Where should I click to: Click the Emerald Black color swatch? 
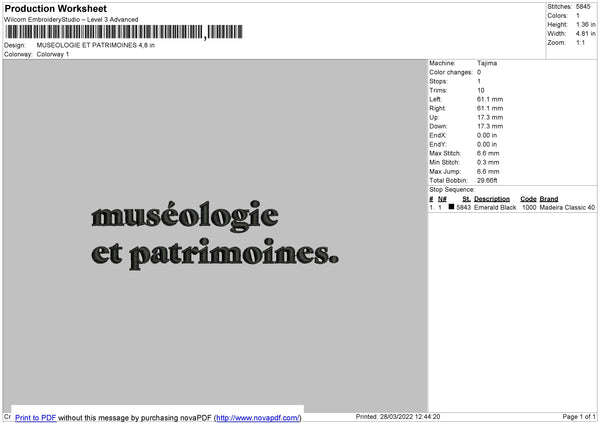pyautogui.click(x=452, y=207)
